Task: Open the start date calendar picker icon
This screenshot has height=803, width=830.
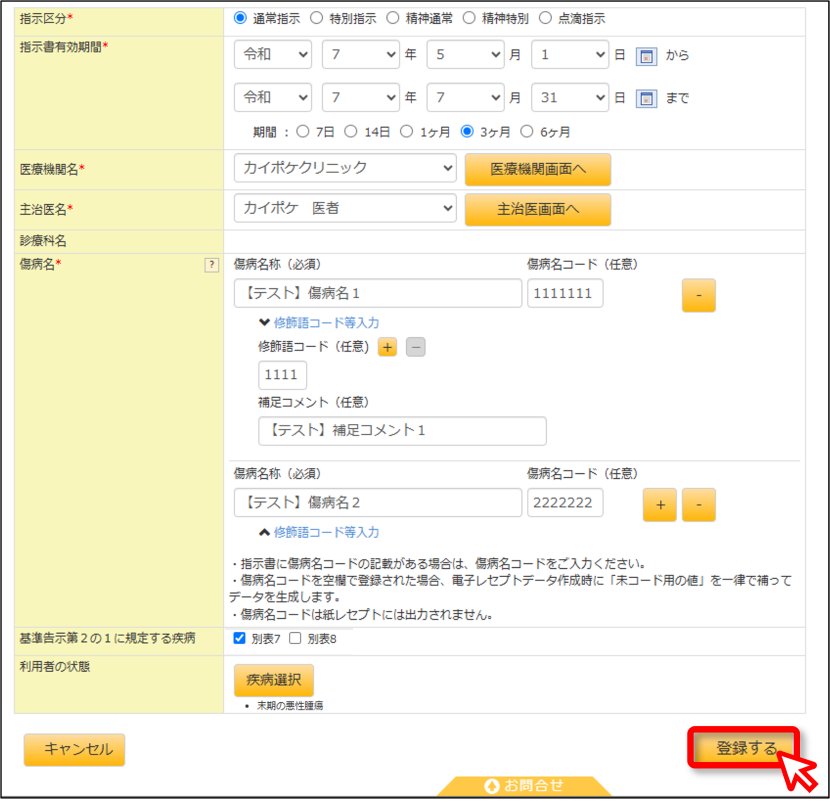Action: pos(646,56)
